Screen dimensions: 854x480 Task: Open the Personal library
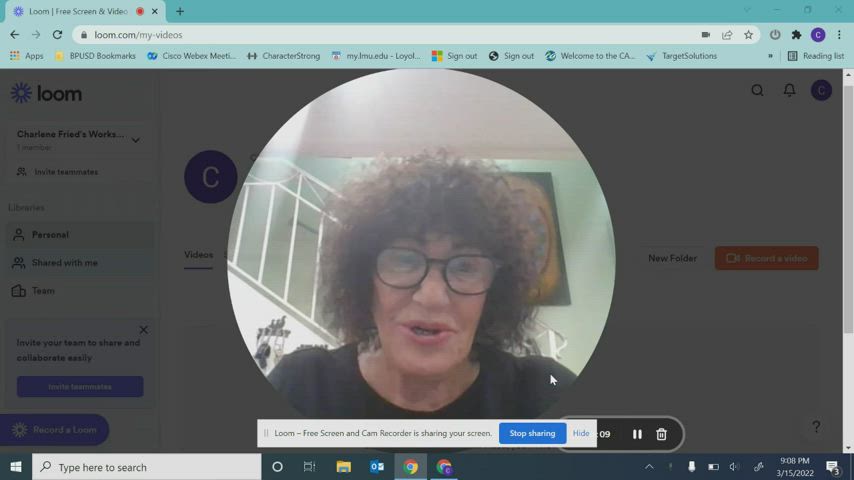50,235
